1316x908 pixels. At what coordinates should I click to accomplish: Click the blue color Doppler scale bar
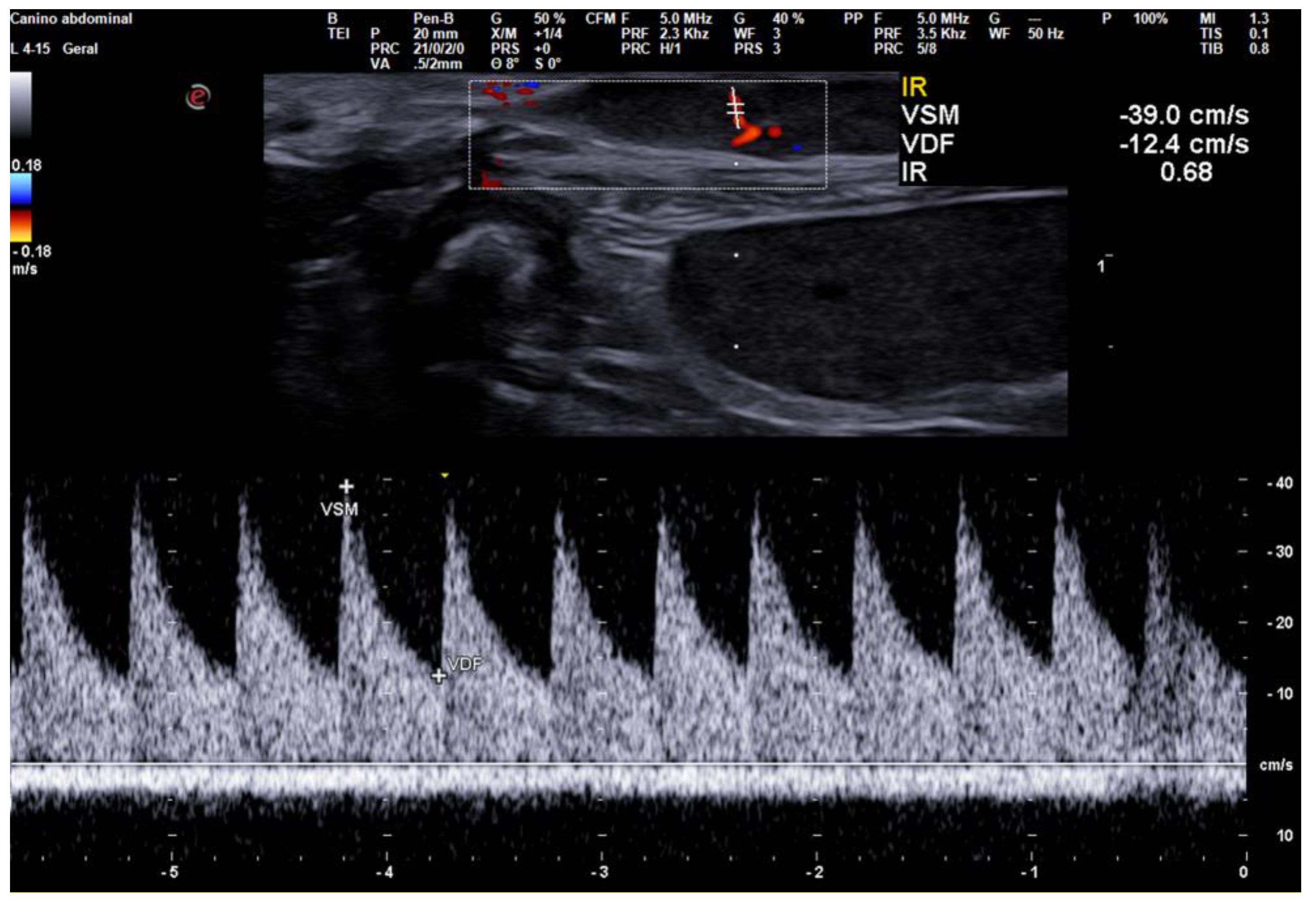[21, 190]
